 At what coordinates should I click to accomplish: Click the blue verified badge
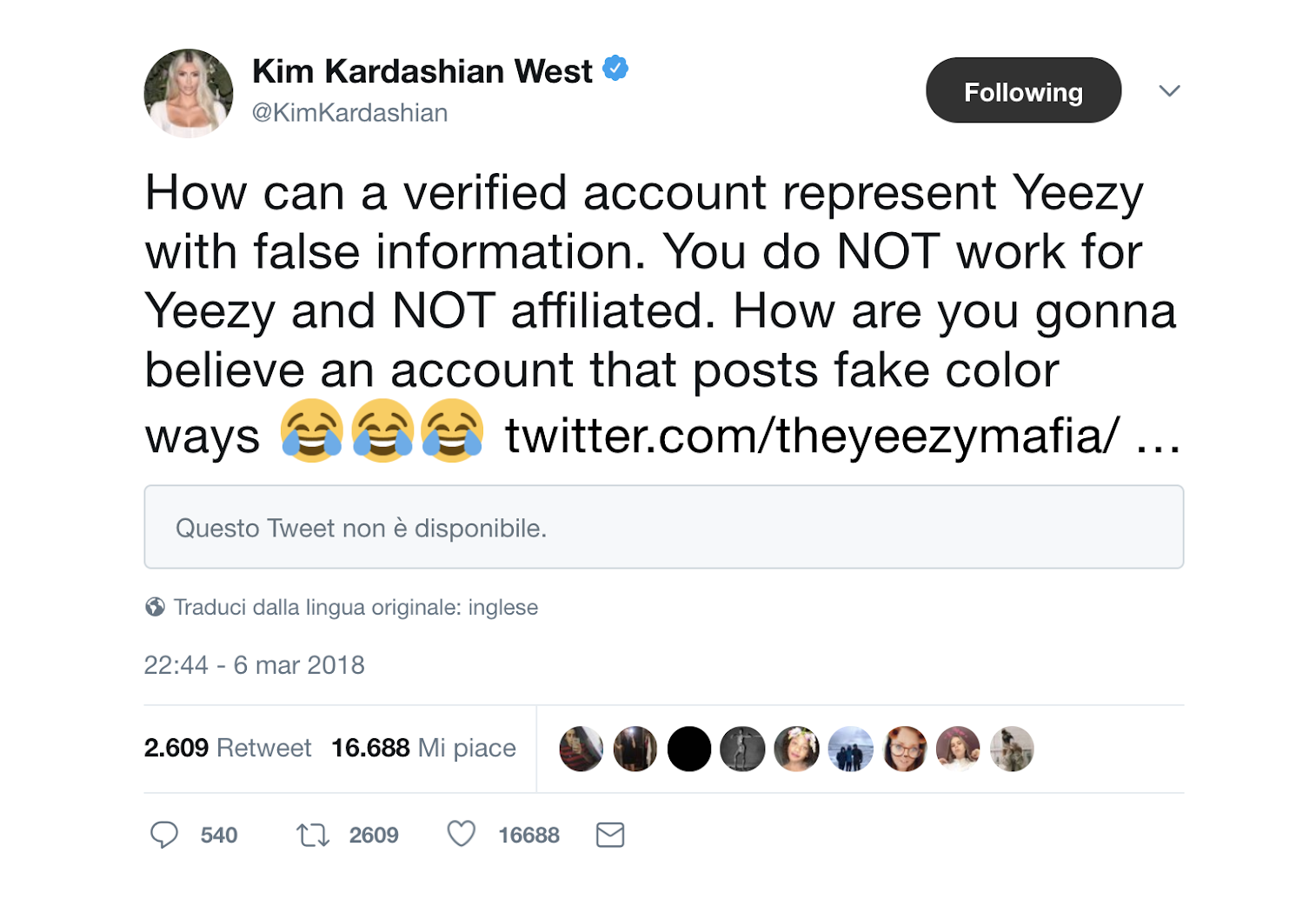[x=615, y=68]
